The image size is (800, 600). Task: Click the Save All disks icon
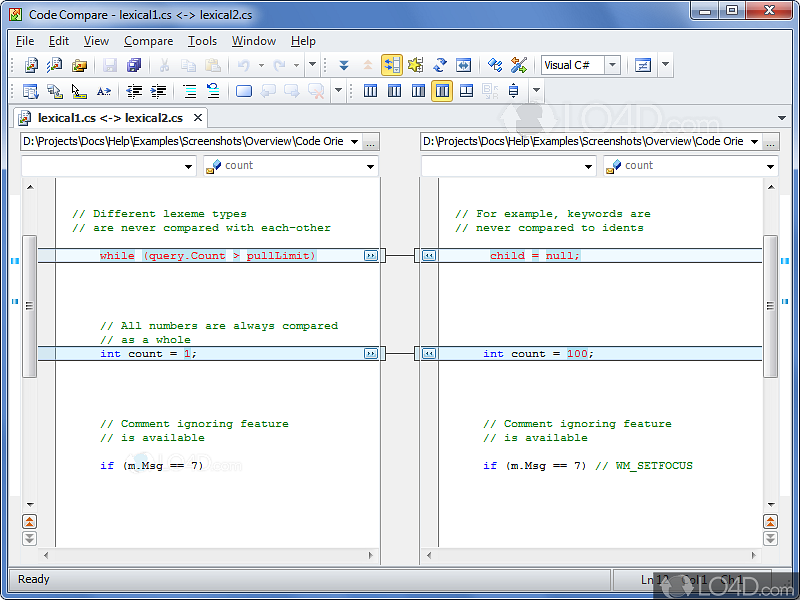(133, 65)
